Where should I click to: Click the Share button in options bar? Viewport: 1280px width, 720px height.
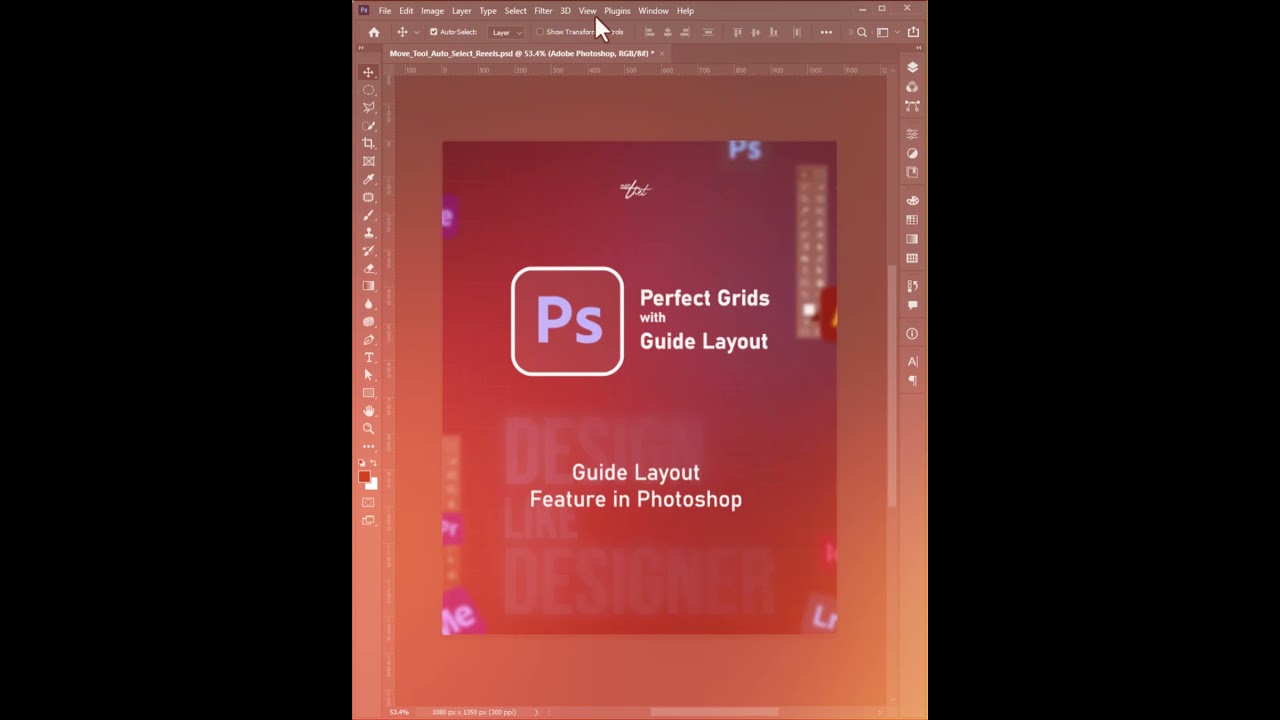[913, 32]
